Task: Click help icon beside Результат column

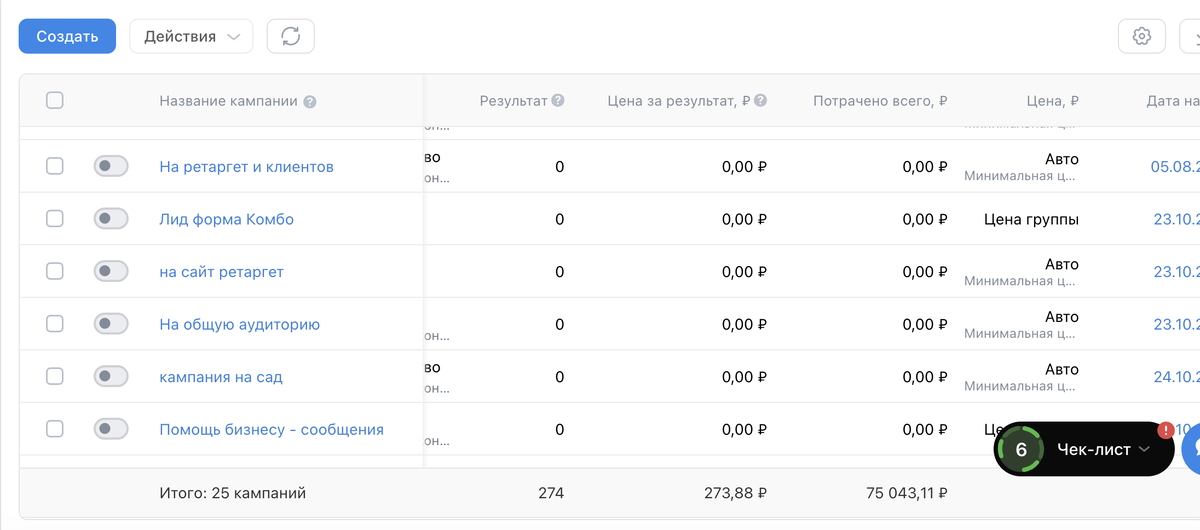Action: tap(558, 100)
